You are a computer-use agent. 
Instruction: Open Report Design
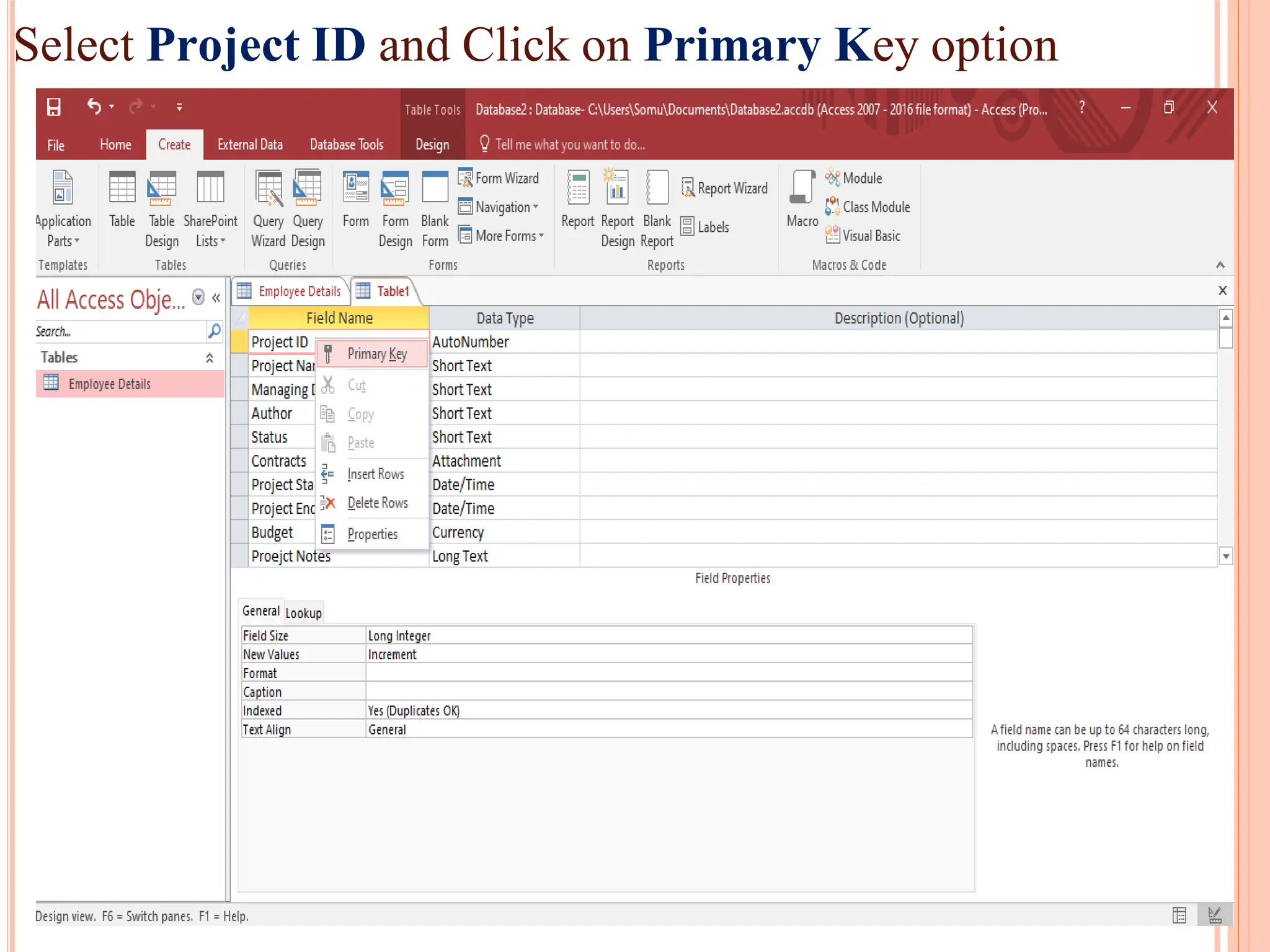point(617,209)
